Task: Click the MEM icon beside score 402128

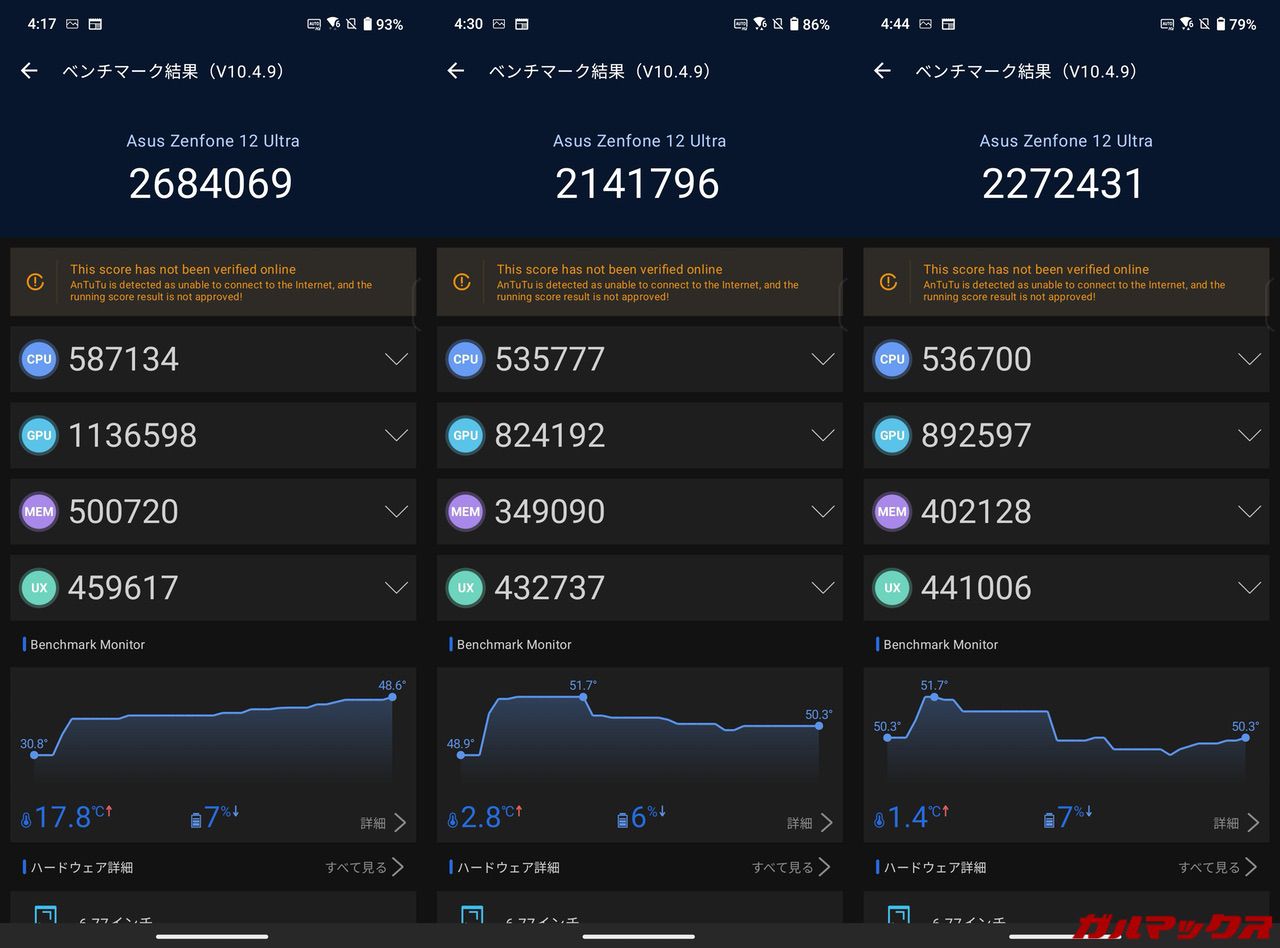Action: (x=892, y=511)
